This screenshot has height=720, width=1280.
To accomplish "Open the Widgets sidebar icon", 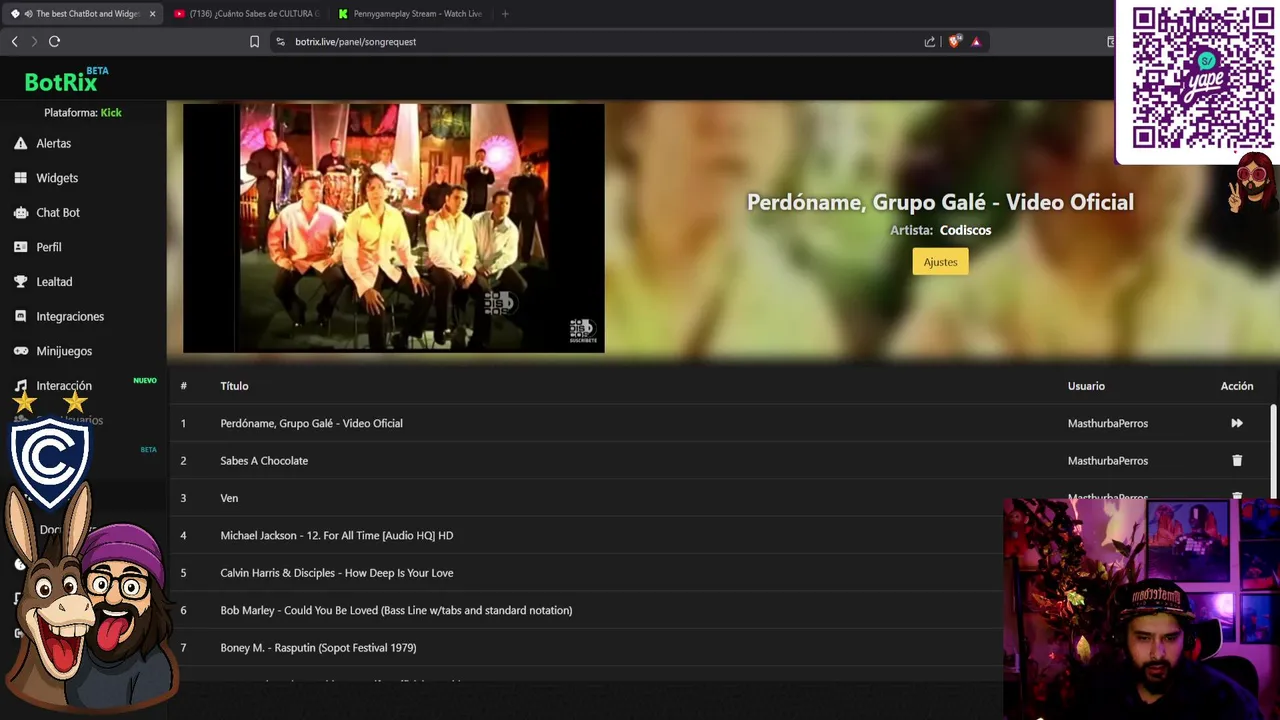I will pos(20,178).
